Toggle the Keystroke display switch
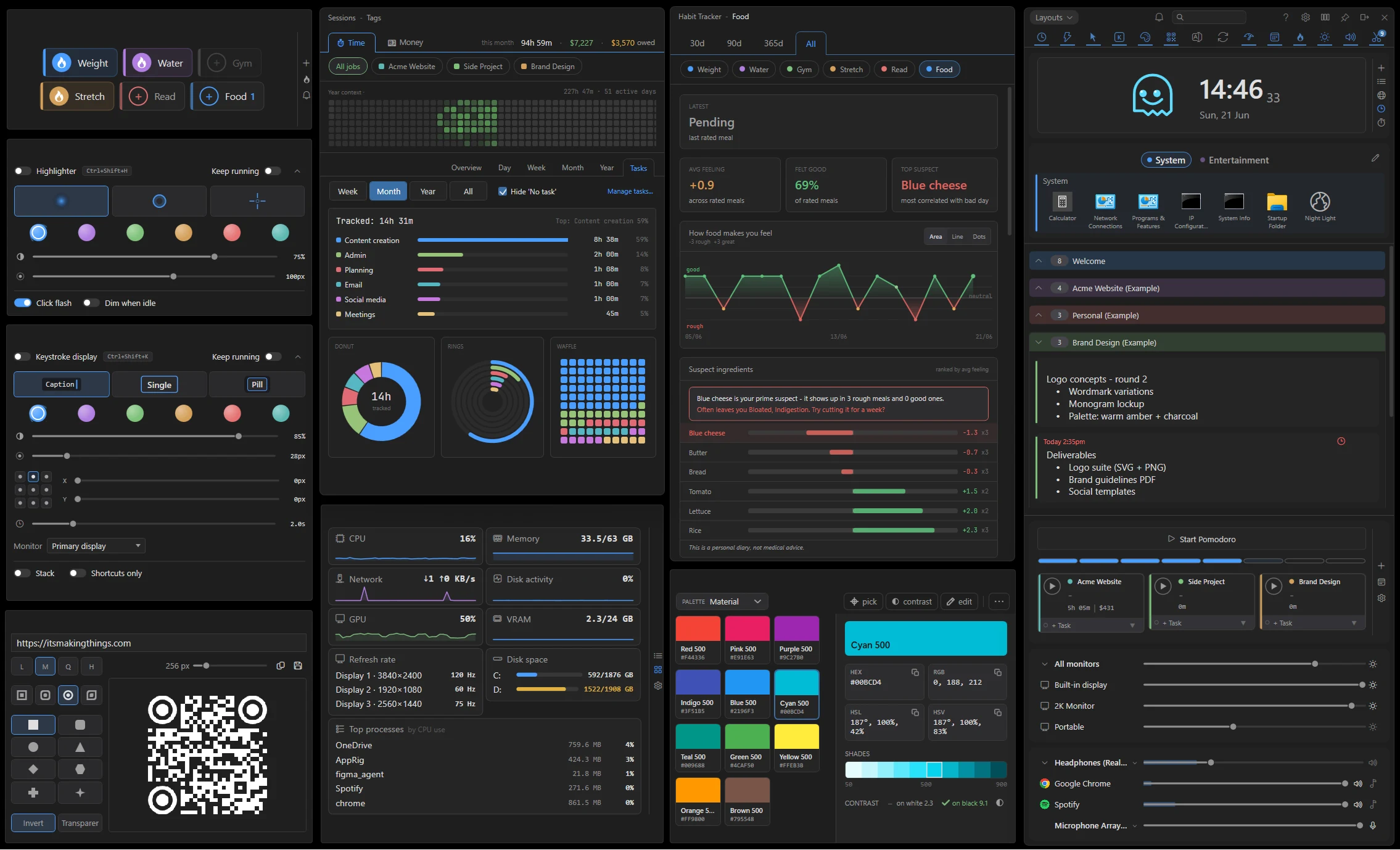 pos(22,357)
